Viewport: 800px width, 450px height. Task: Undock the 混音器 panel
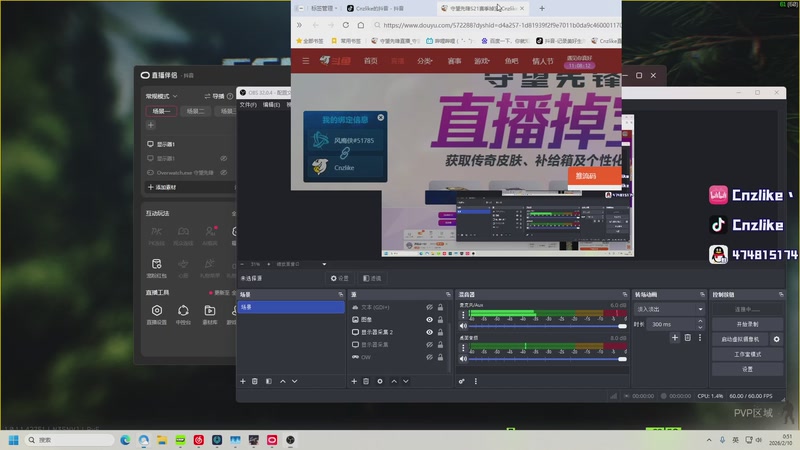point(624,294)
